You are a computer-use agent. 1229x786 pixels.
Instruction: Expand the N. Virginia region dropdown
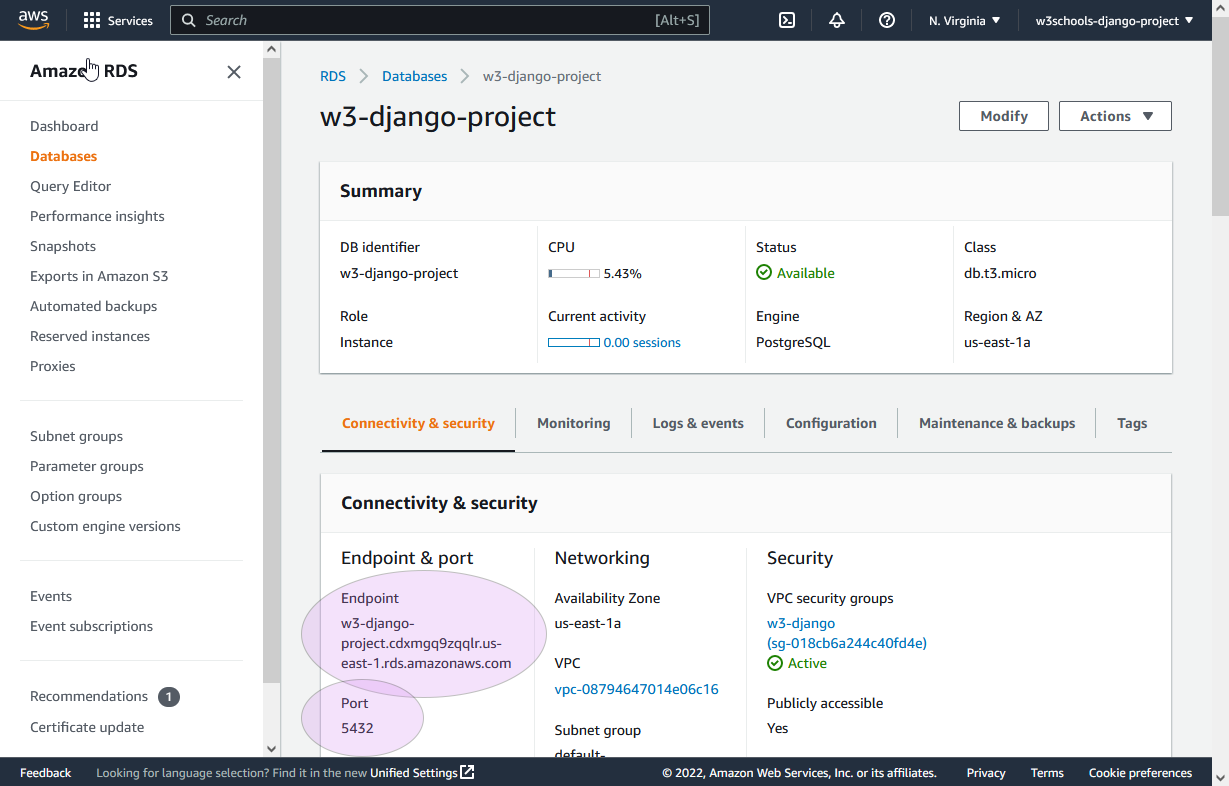pyautogui.click(x=964, y=20)
